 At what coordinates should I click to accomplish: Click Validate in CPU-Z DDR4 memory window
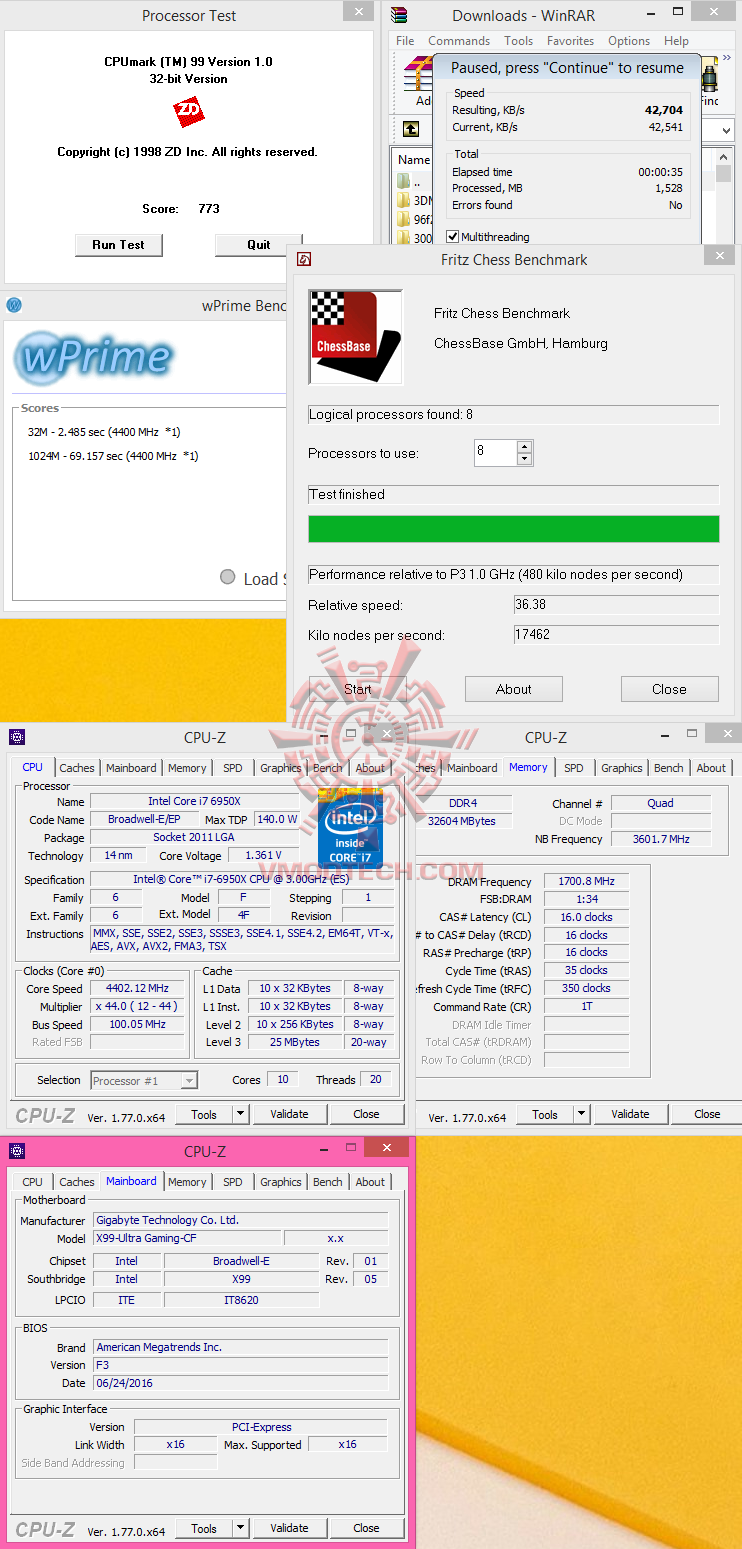pyautogui.click(x=630, y=1114)
